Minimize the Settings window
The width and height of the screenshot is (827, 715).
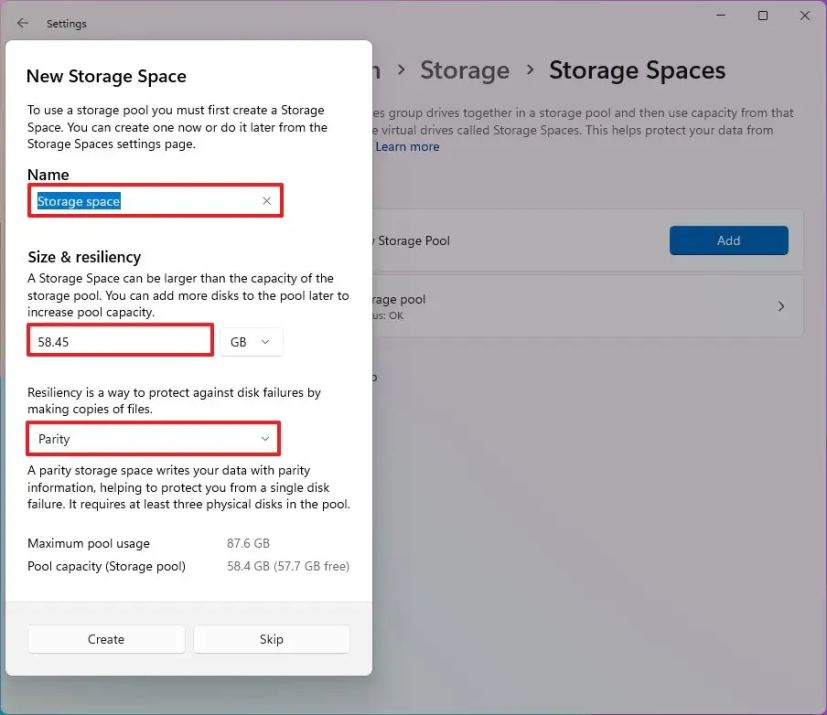[720, 16]
